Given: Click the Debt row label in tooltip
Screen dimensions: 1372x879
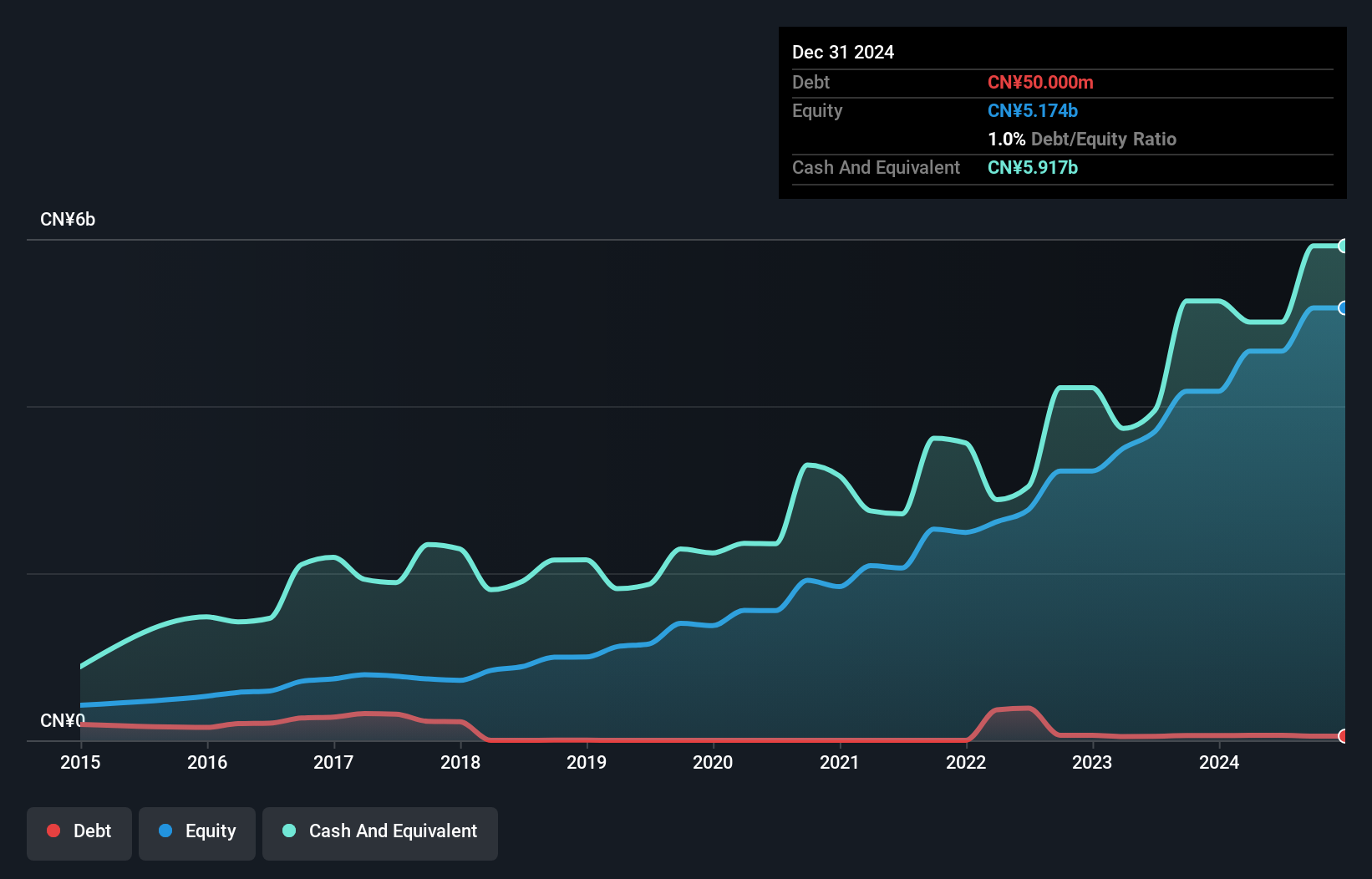Looking at the screenshot, I should (x=810, y=82).
